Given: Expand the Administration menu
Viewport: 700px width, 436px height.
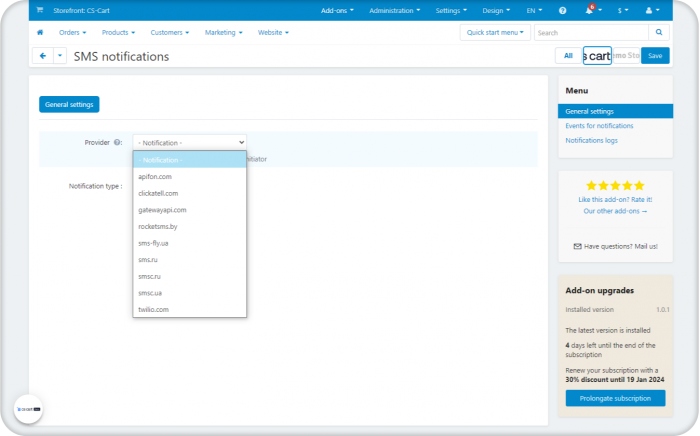Looking at the screenshot, I should pyautogui.click(x=394, y=10).
